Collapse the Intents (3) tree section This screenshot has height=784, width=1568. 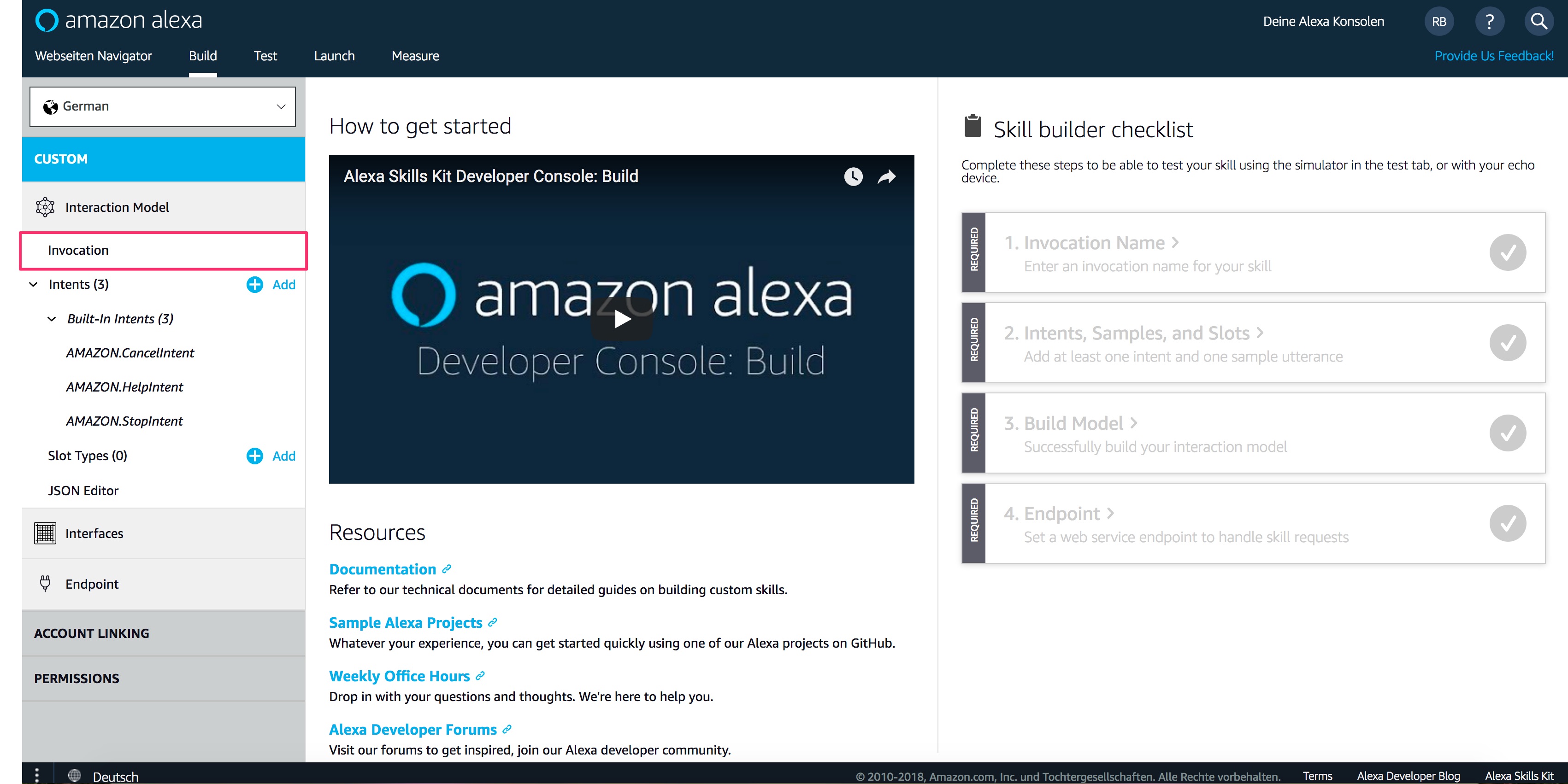[34, 284]
